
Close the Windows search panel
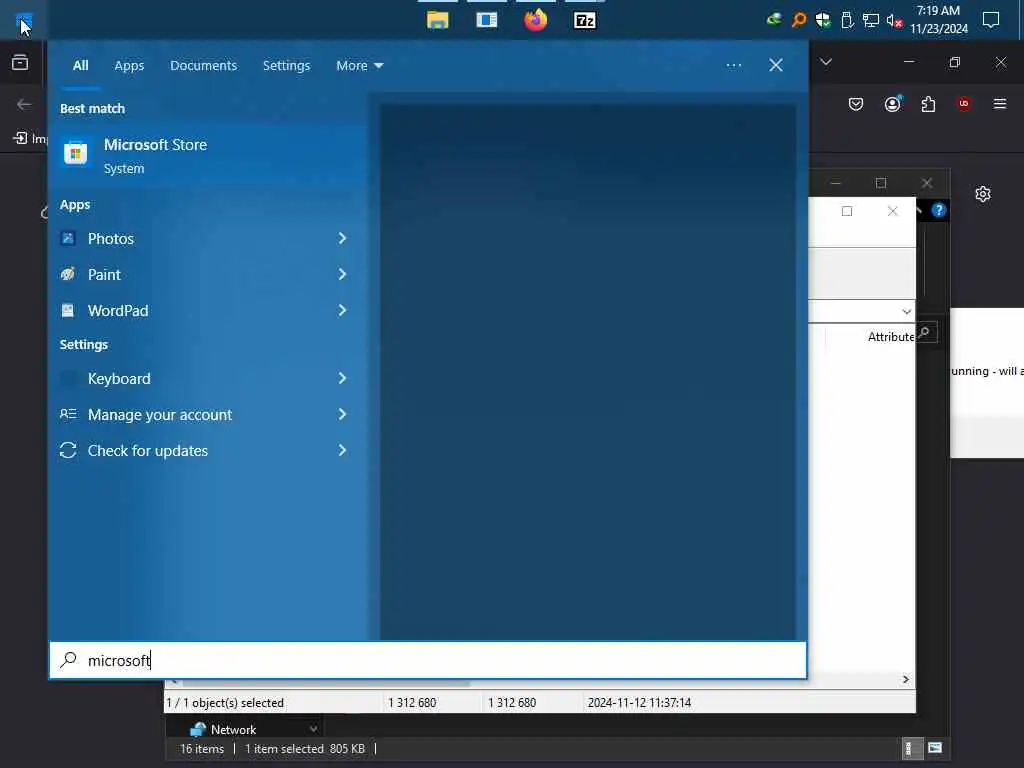(x=776, y=65)
